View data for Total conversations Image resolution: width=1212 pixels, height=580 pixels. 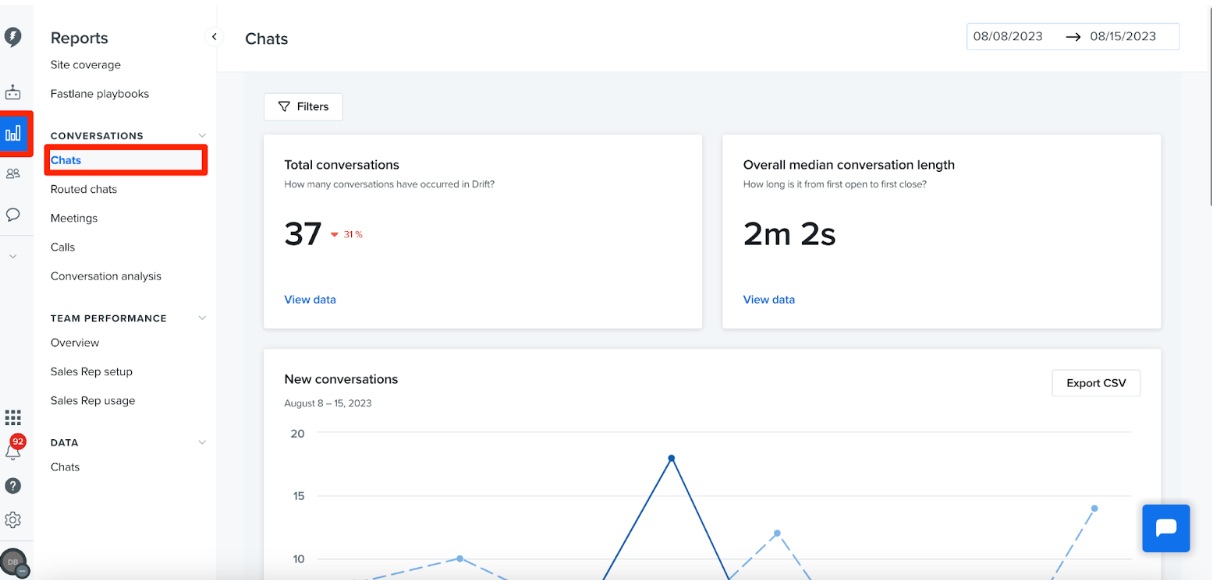coord(310,299)
